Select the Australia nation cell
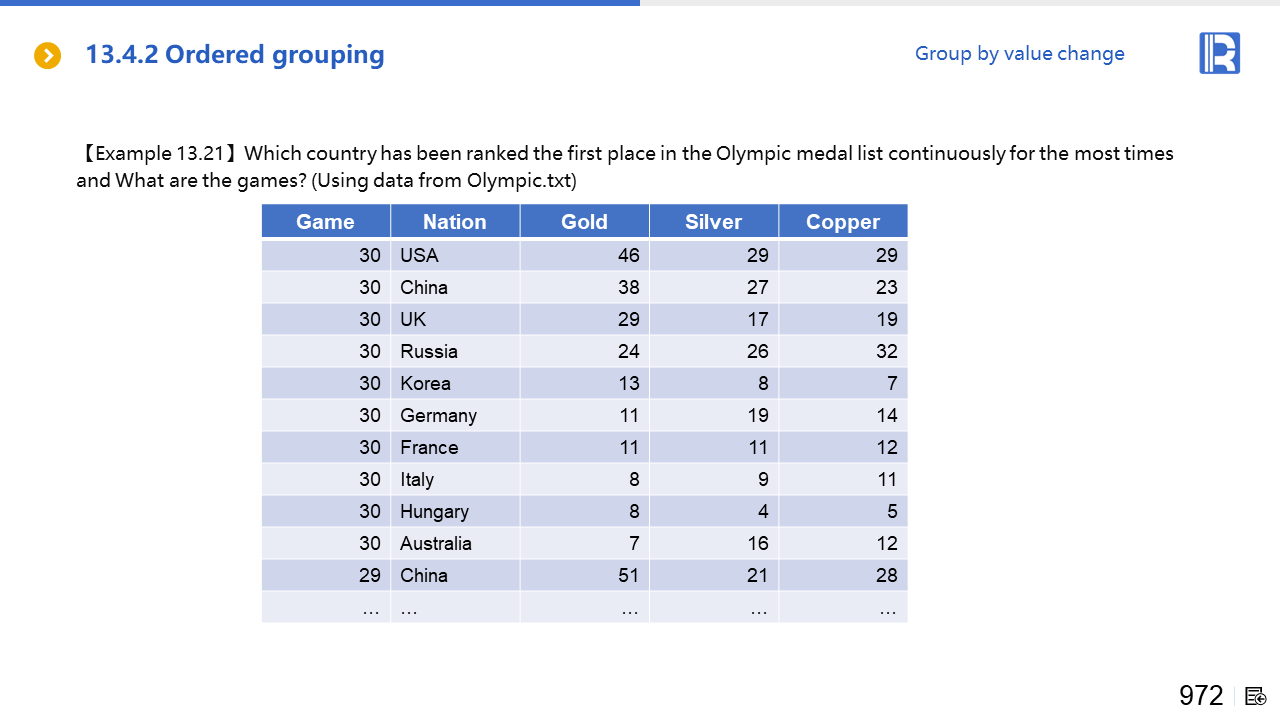The width and height of the screenshot is (1280, 720). coord(436,544)
